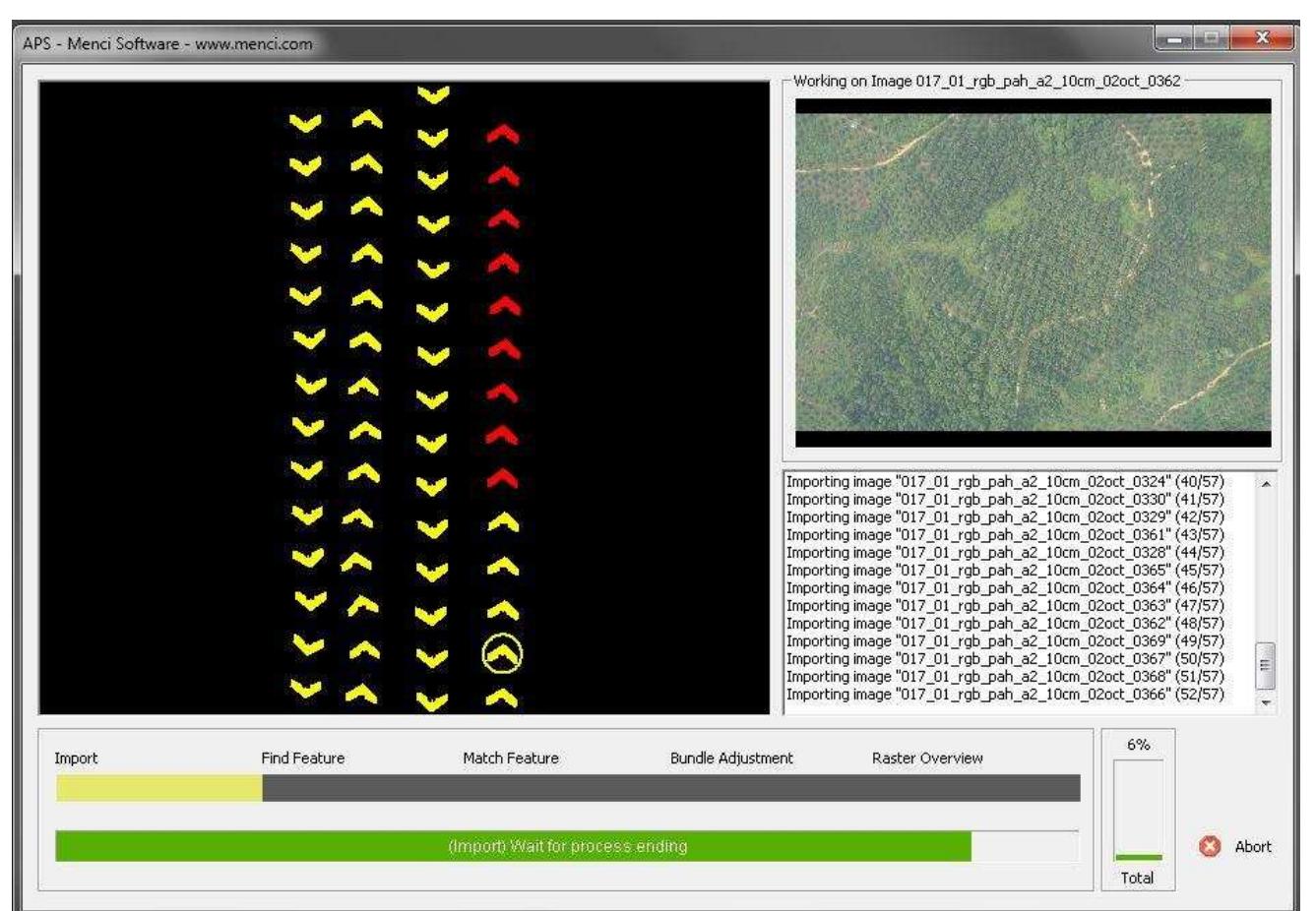
Task: Select the circled yellow arrow image marker
Action: click(x=502, y=654)
